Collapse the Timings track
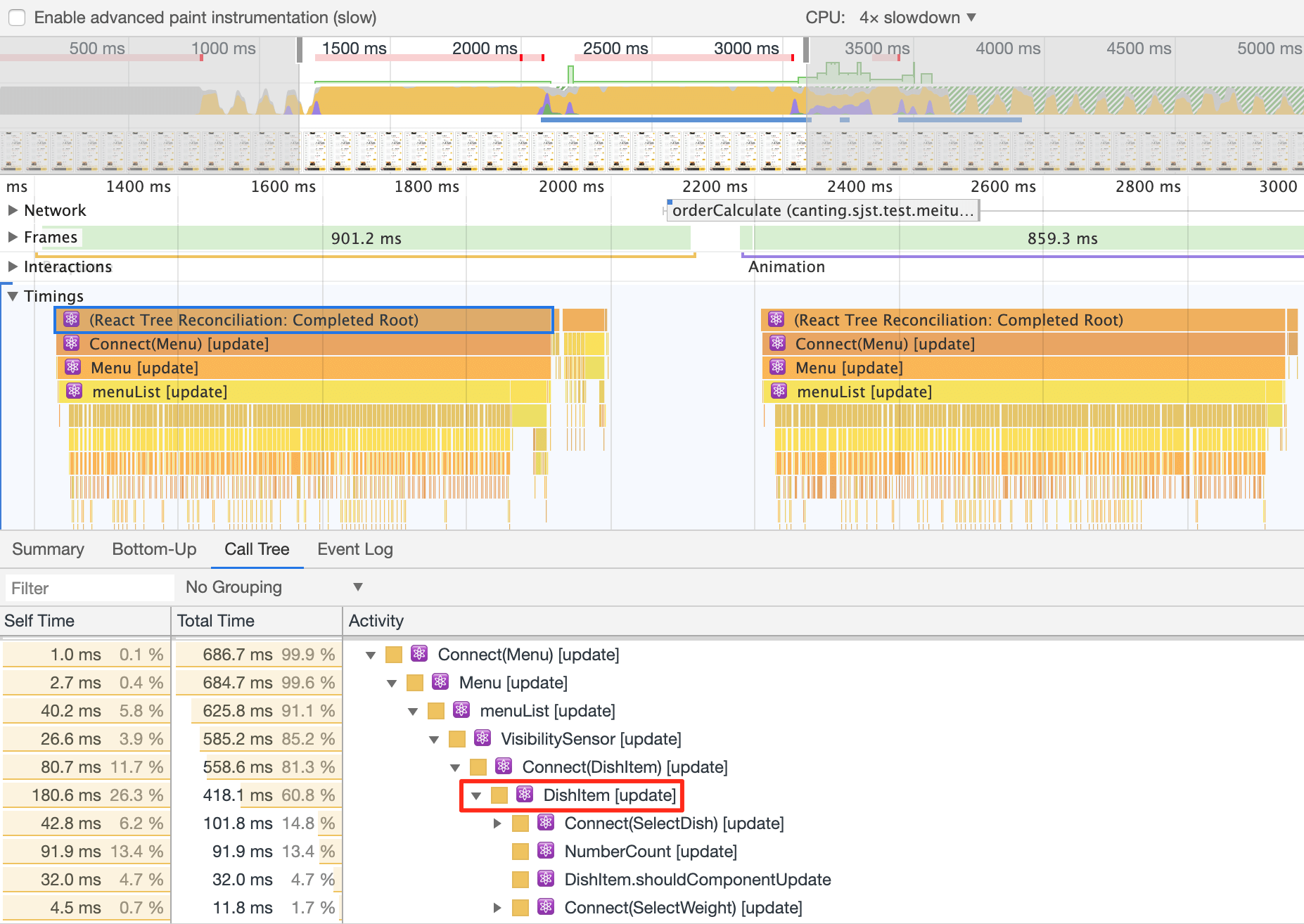 [13, 296]
